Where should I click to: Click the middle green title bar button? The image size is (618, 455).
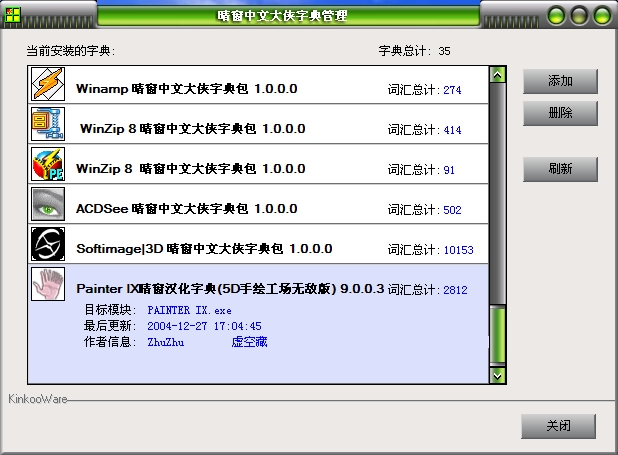point(579,16)
